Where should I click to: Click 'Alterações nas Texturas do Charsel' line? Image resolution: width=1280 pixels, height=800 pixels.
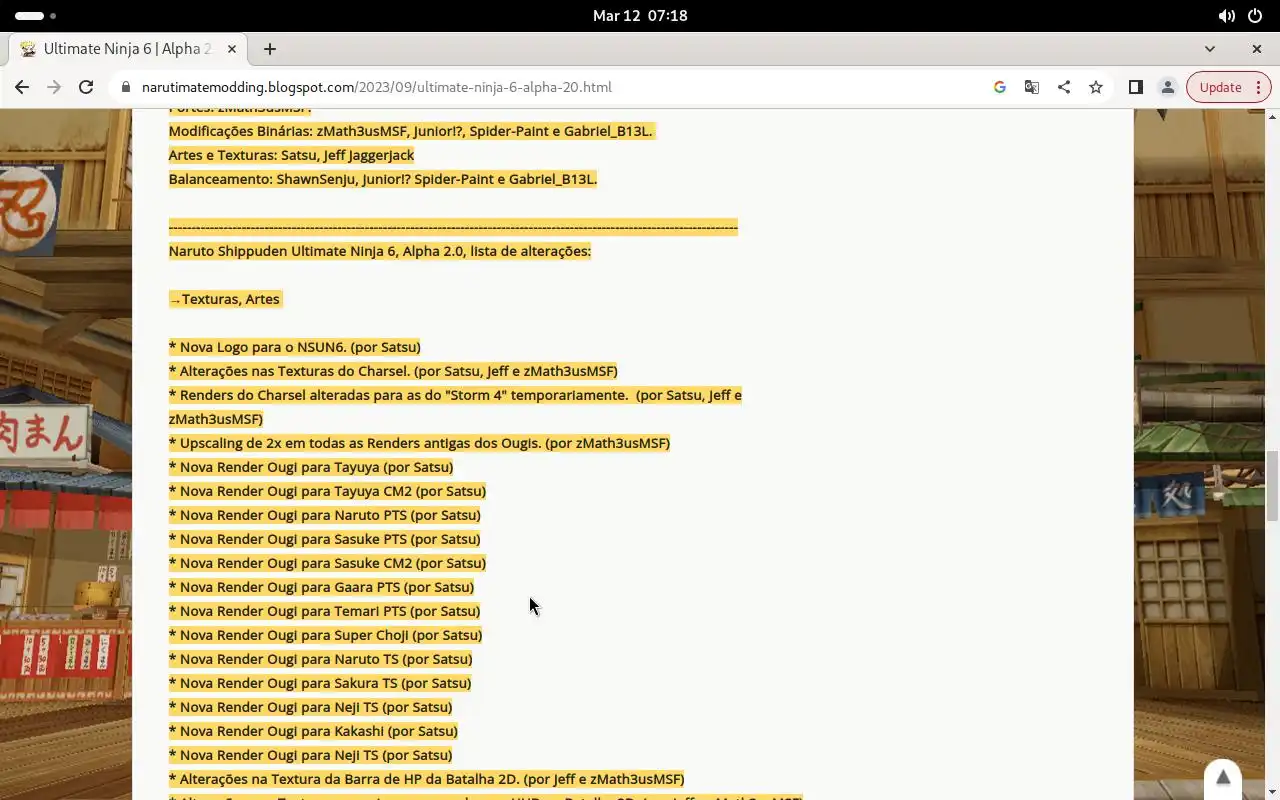point(393,371)
